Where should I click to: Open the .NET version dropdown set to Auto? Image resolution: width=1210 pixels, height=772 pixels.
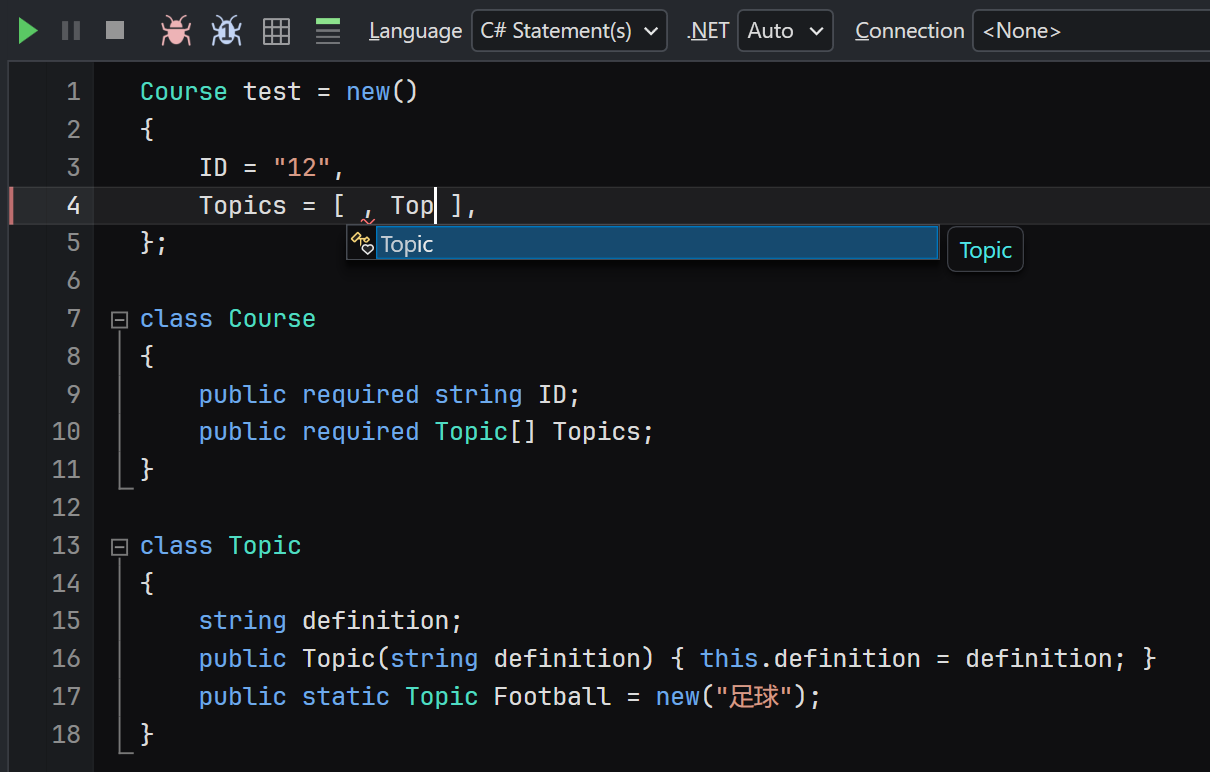(785, 31)
